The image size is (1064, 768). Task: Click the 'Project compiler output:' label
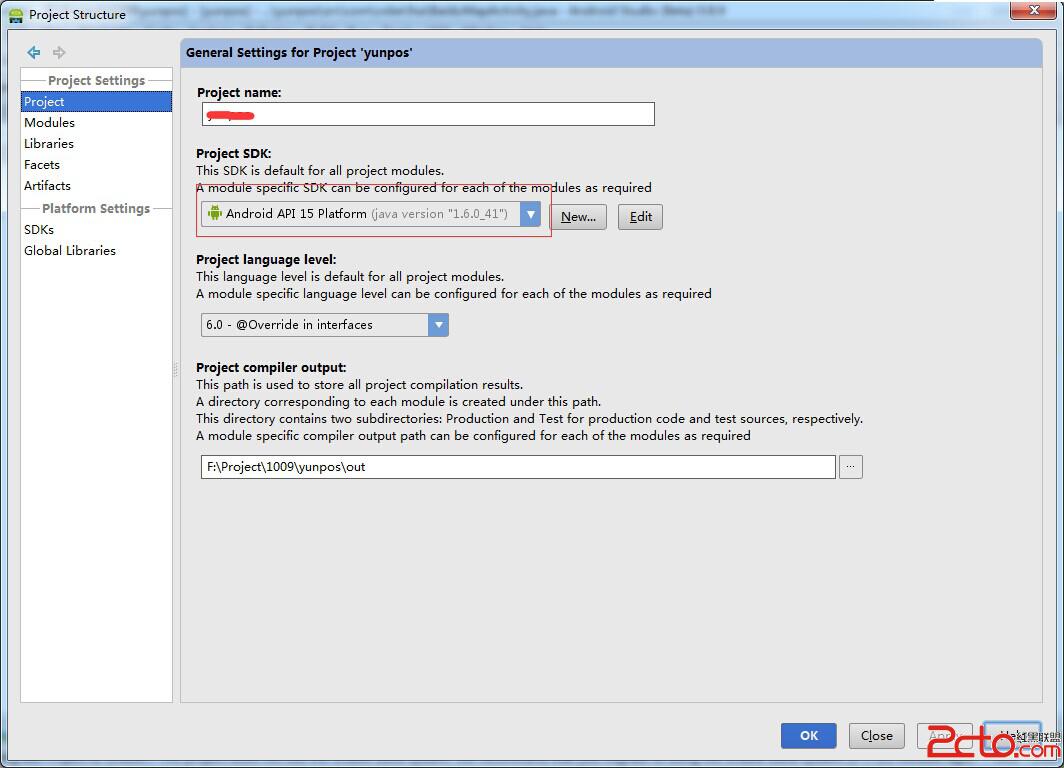(x=271, y=367)
